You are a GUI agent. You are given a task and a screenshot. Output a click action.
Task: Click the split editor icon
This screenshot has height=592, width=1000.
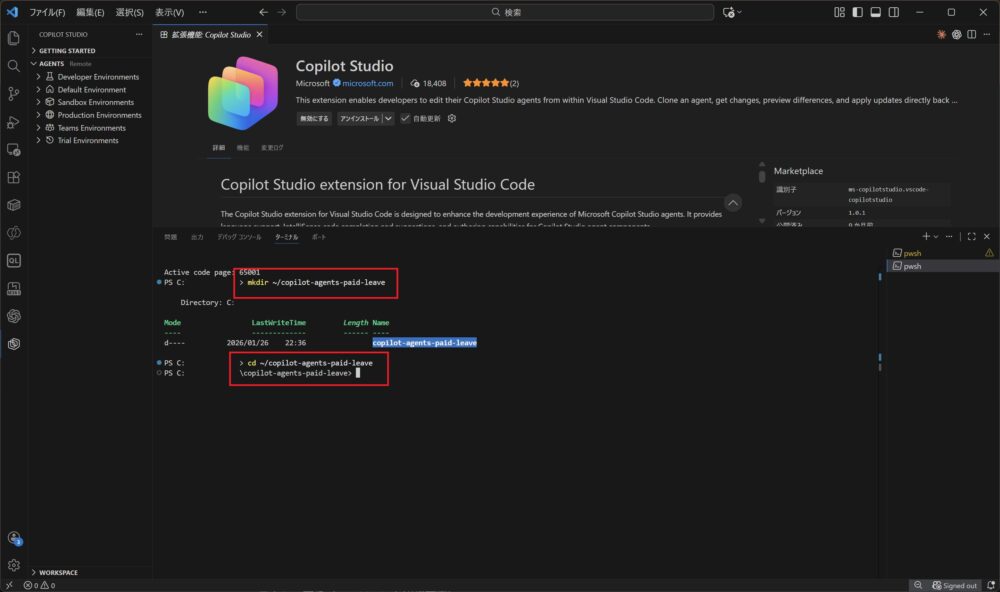pos(972,34)
